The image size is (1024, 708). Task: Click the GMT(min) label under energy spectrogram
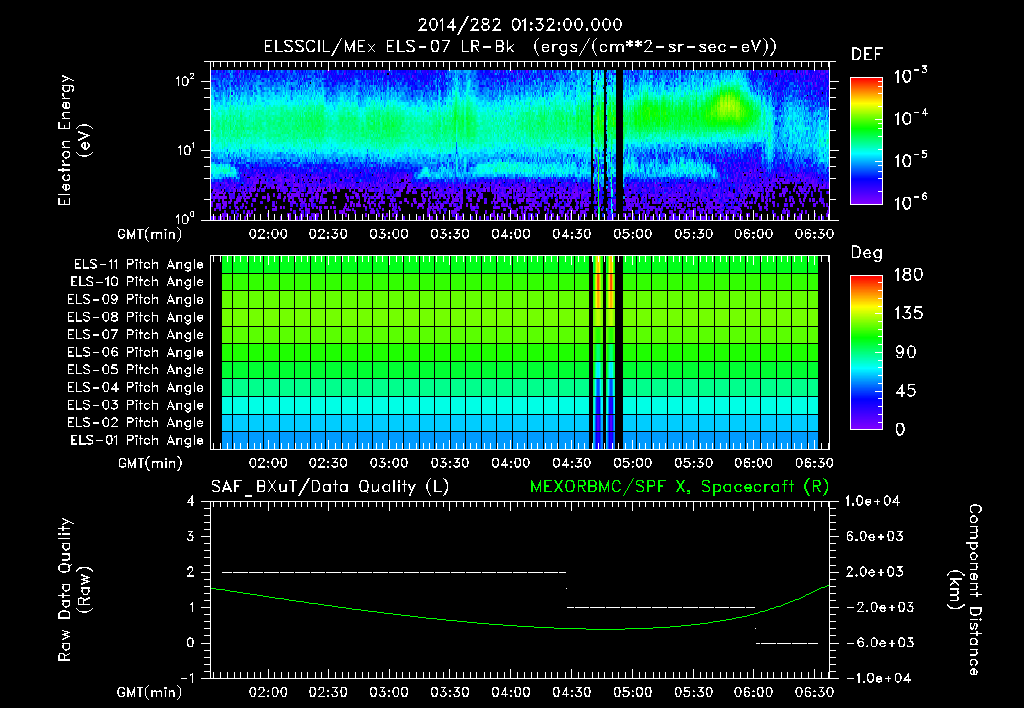click(x=150, y=234)
